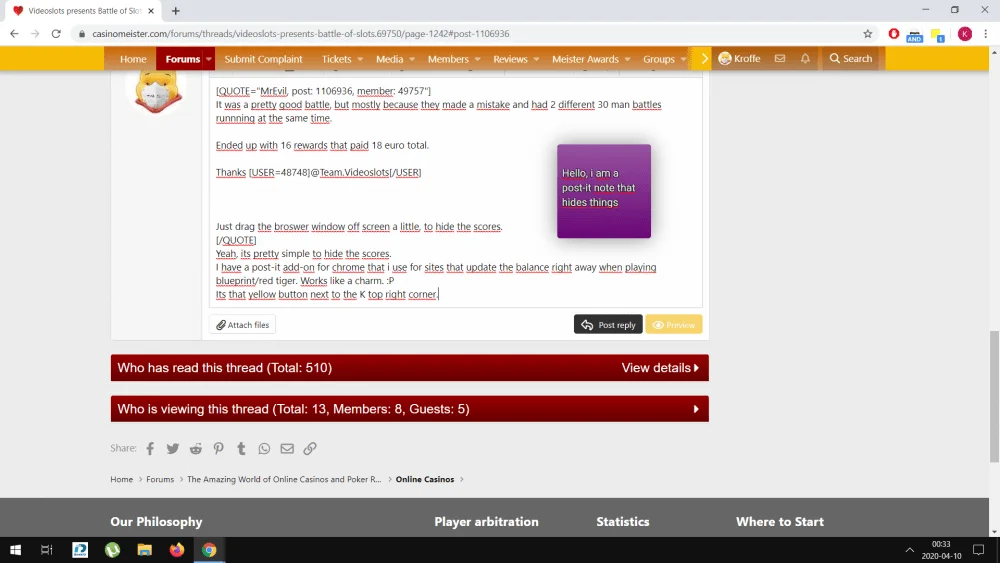Expand Members dropdown menu
The width and height of the screenshot is (1000, 563).
coord(477,59)
